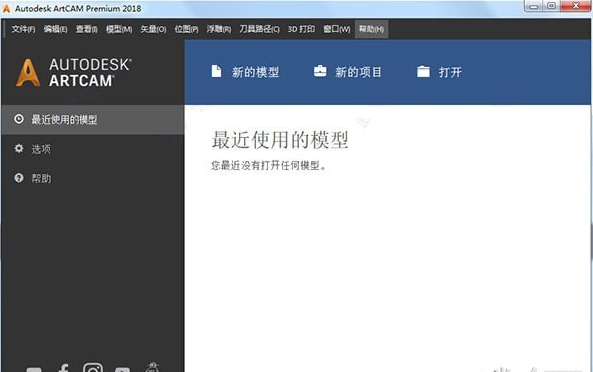Open the 帮助(H) menu in menu bar
This screenshot has height=372, width=593.
pos(371,29)
